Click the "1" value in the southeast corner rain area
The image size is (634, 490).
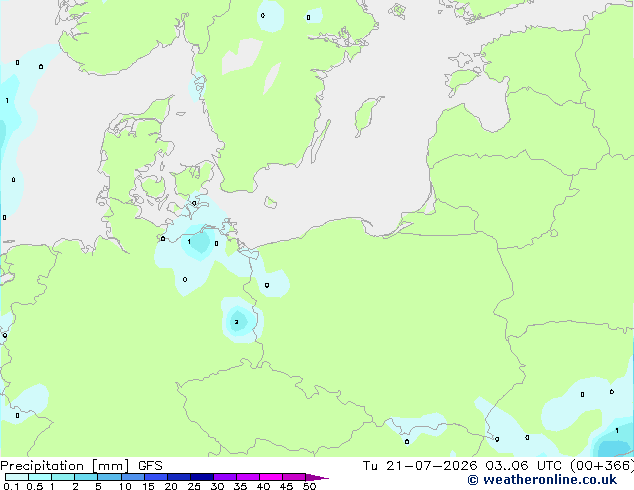pyautogui.click(x=617, y=431)
